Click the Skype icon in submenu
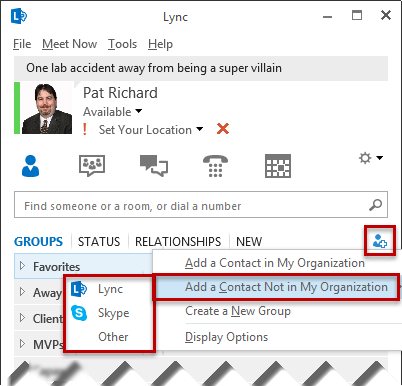The width and height of the screenshot is (402, 386). pyautogui.click(x=79, y=313)
